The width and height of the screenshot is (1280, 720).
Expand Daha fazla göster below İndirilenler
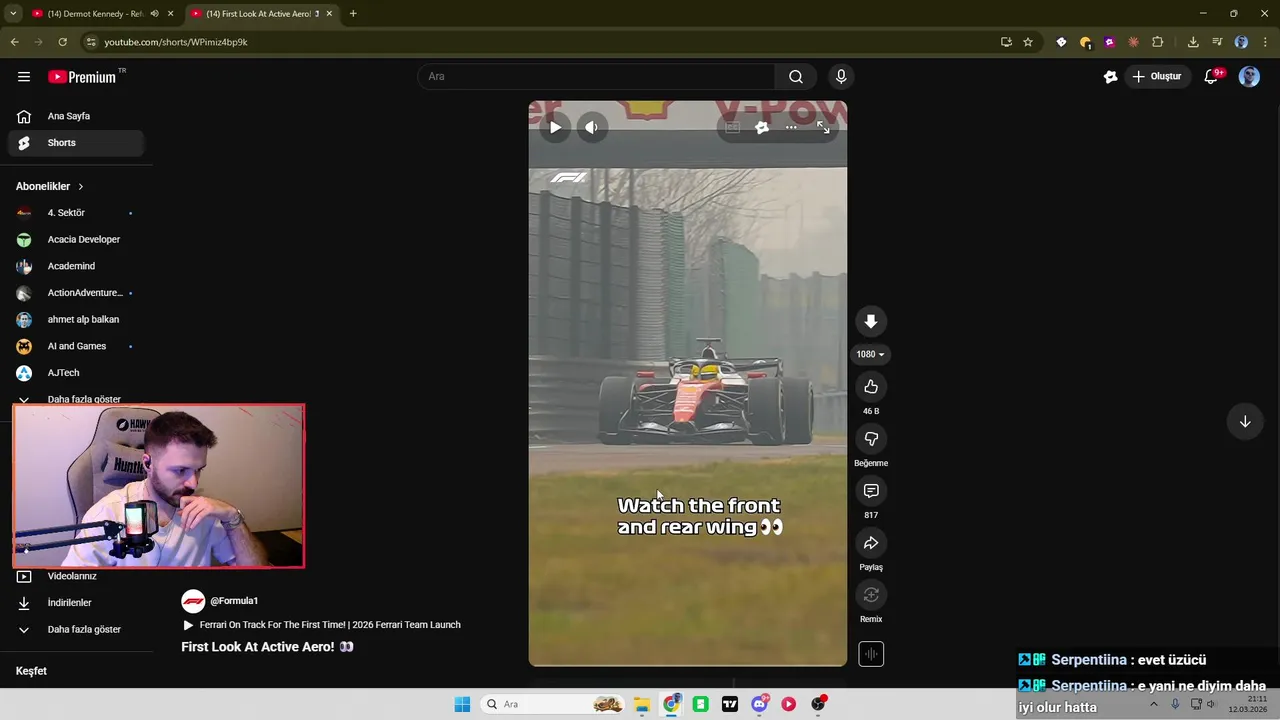coord(76,630)
